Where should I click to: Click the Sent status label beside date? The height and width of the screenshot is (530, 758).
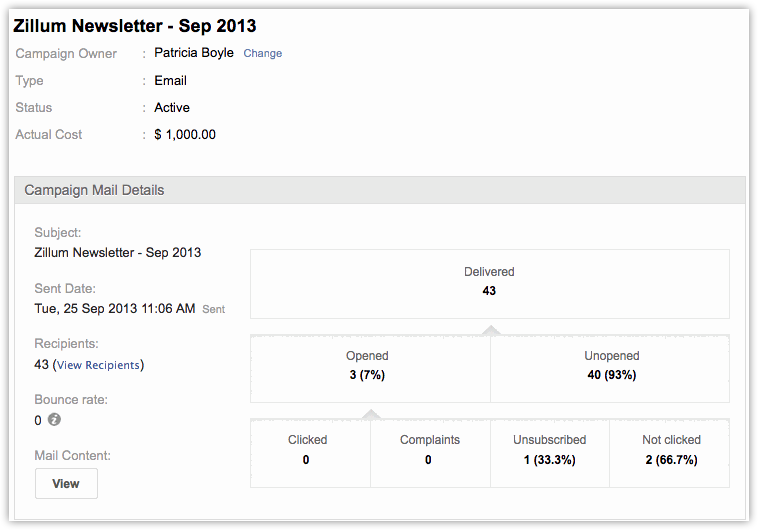(x=214, y=310)
